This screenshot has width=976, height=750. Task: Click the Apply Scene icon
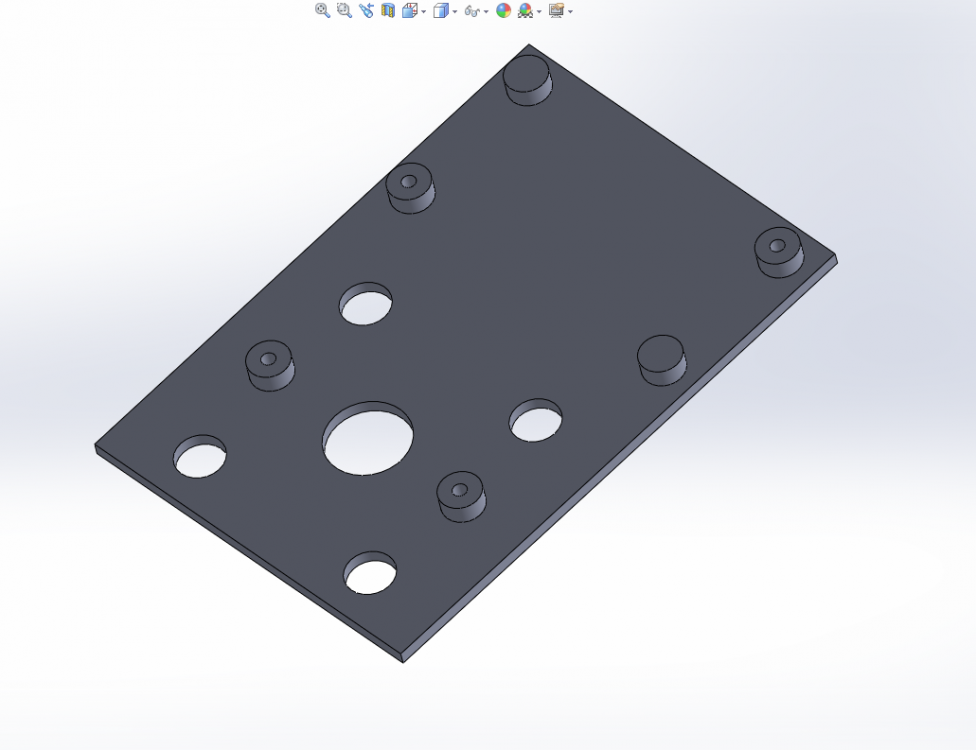[523, 10]
